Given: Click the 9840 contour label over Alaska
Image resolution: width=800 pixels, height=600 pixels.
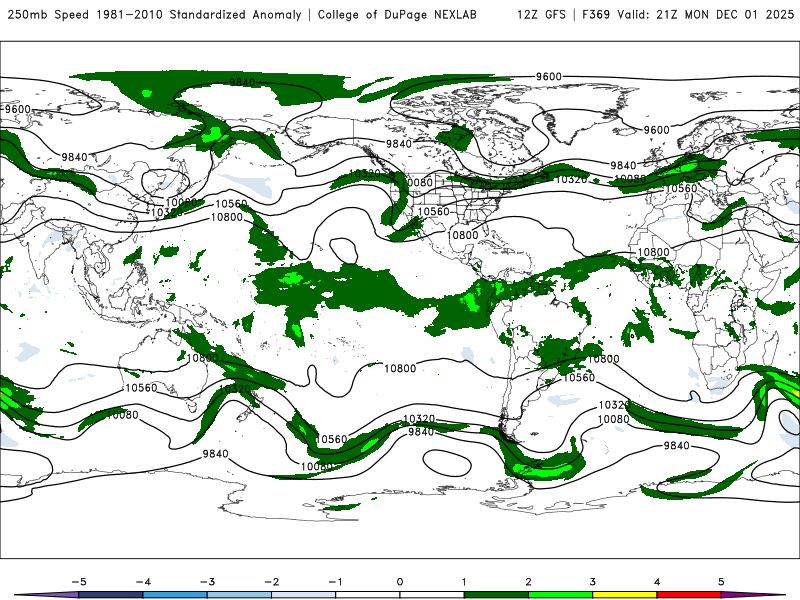Looking at the screenshot, I should pyautogui.click(x=398, y=144).
